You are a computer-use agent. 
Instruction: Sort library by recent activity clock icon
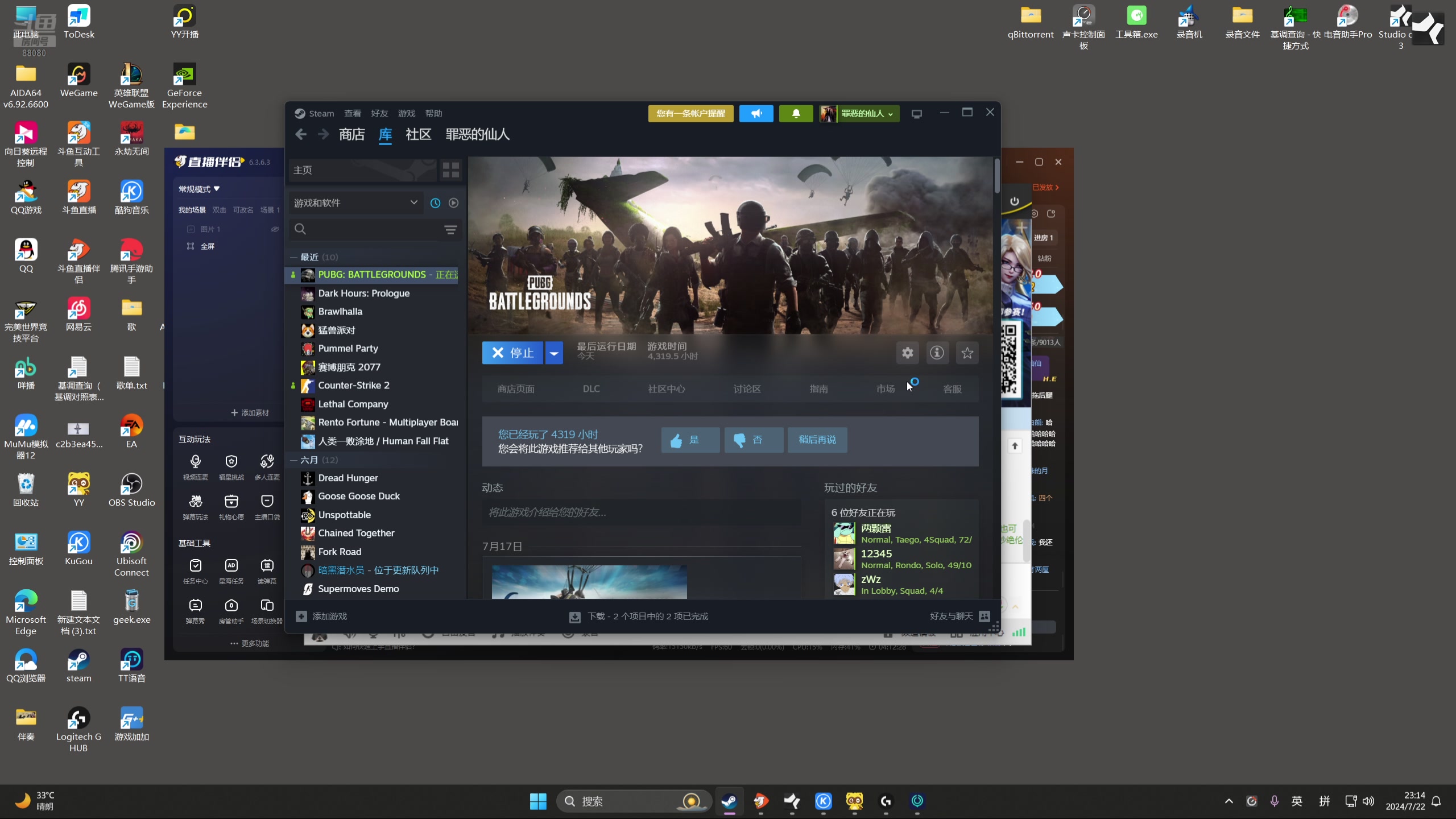tap(435, 203)
